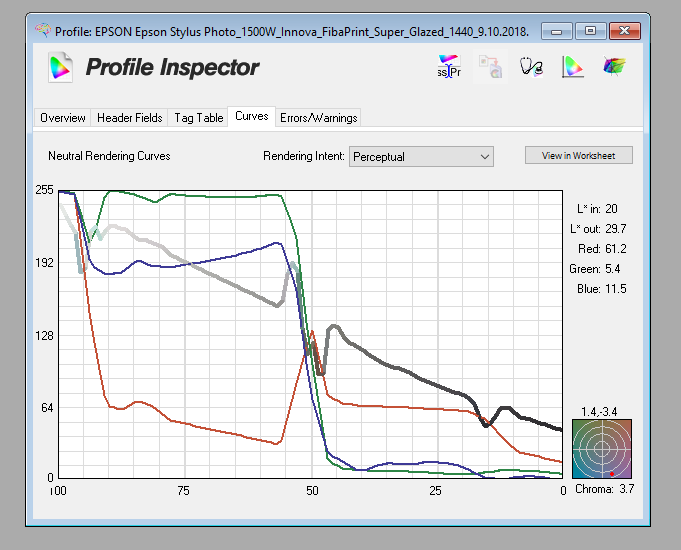The image size is (681, 550).
Task: Open the Header Fields tab
Action: (x=129, y=118)
